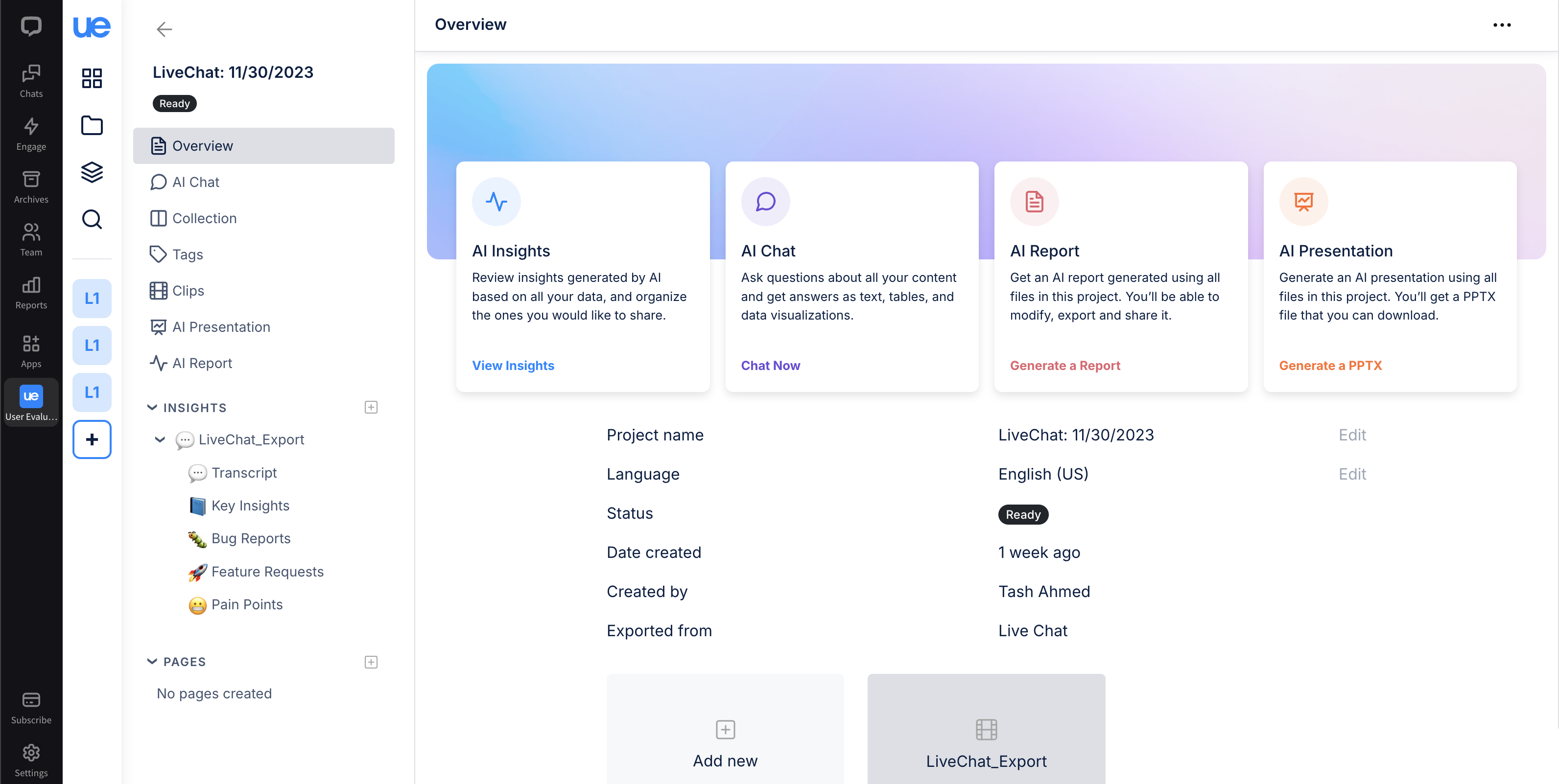Add a new workspace with the plus button
The height and width of the screenshot is (784, 1559).
click(92, 439)
